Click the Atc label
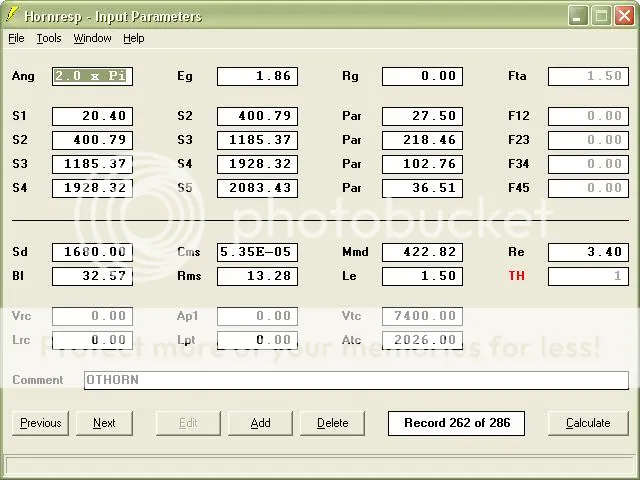 point(351,340)
